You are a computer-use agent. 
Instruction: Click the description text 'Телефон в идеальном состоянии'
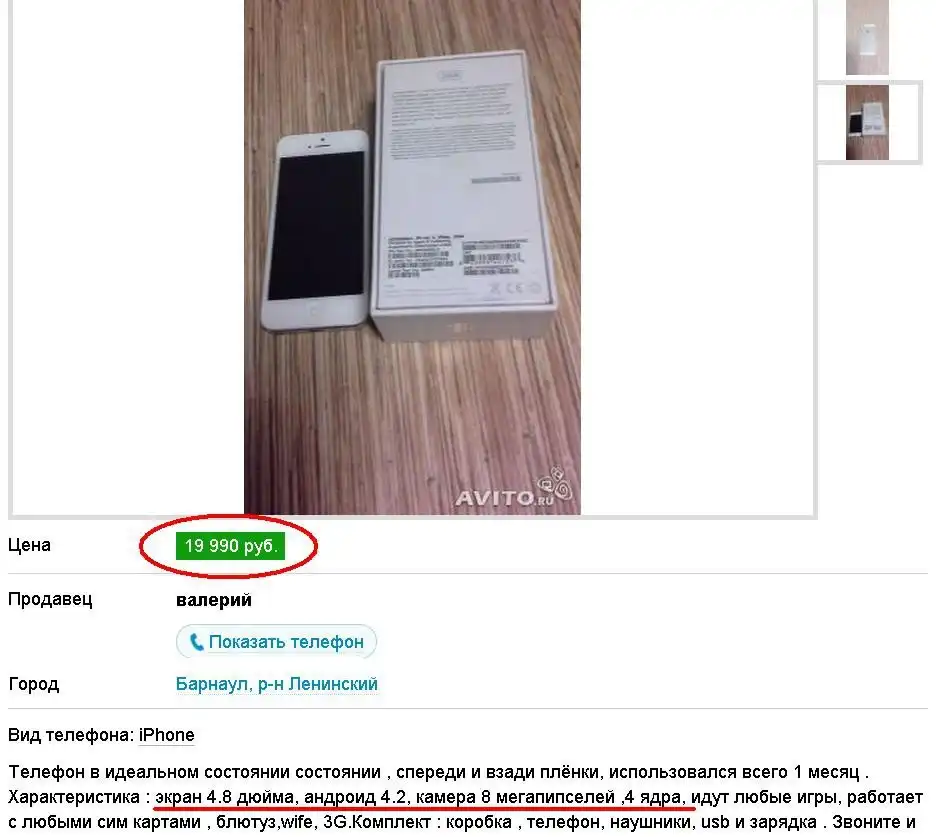(x=195, y=772)
